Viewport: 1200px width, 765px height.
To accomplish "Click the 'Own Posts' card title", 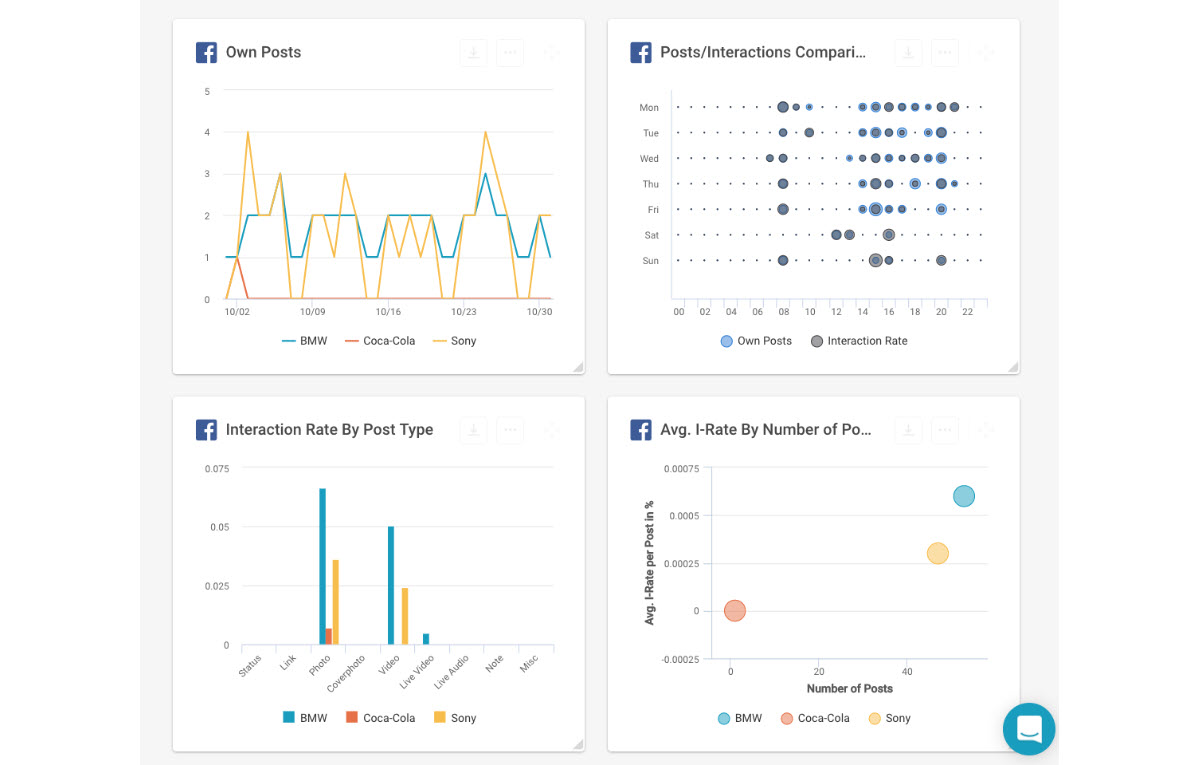I will [263, 52].
